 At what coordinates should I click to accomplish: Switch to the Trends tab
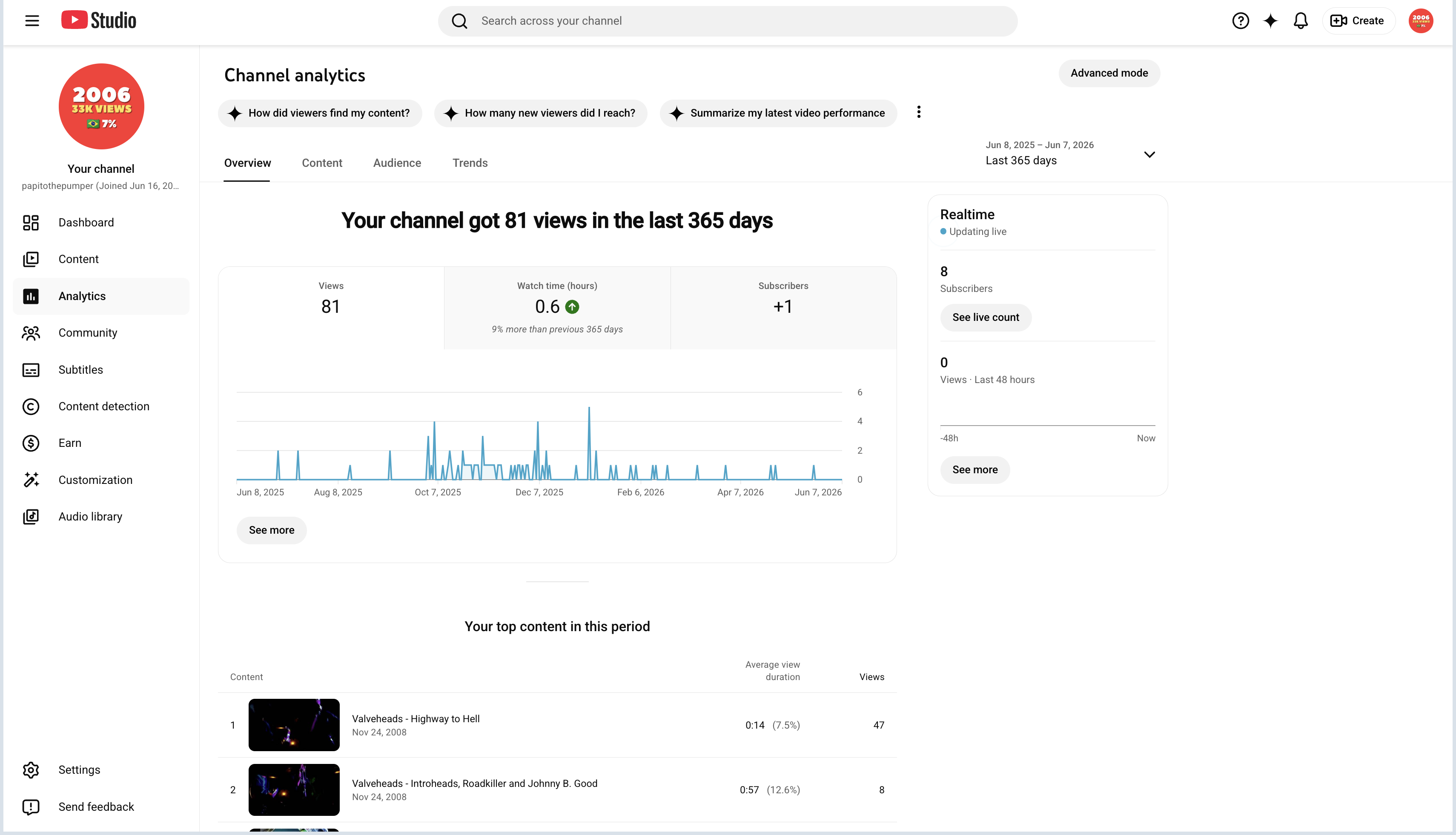point(470,163)
